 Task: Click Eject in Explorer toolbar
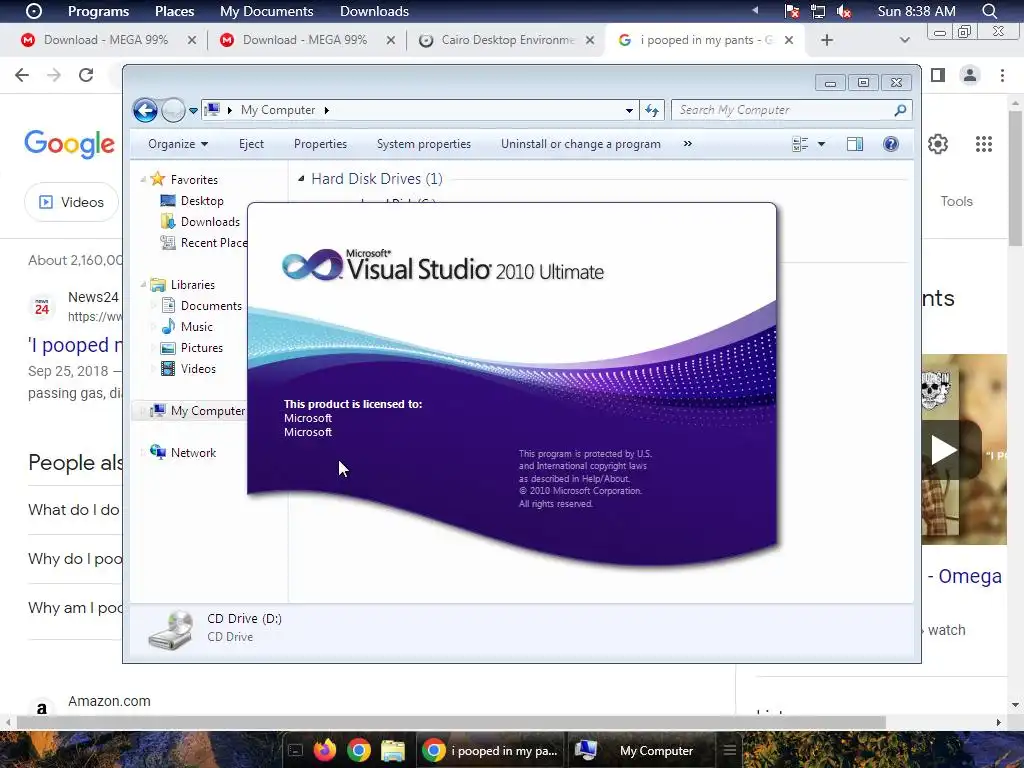tap(251, 144)
